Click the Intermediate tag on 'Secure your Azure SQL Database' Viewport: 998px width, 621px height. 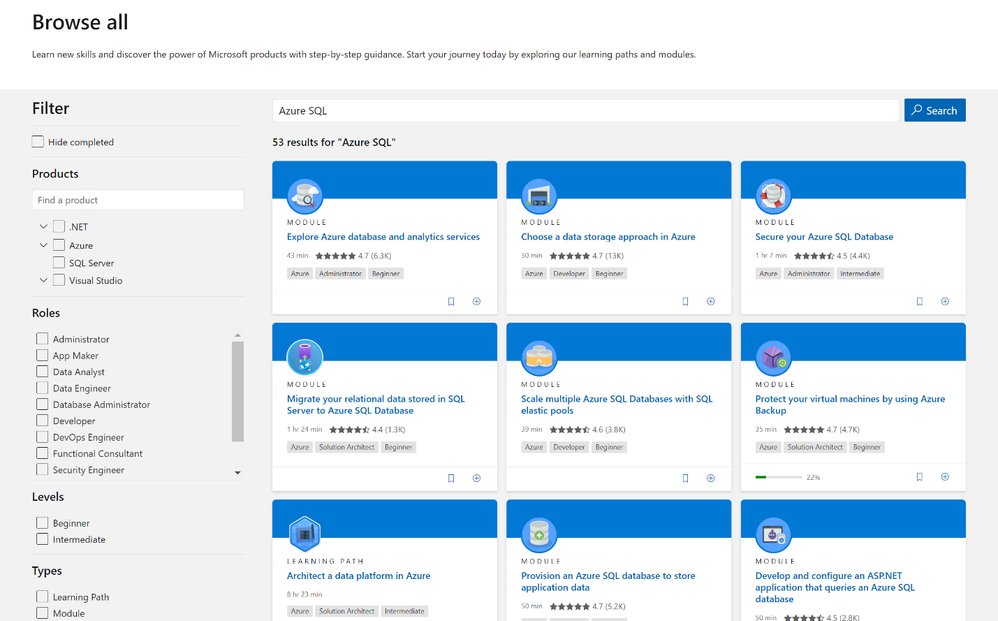(x=860, y=274)
